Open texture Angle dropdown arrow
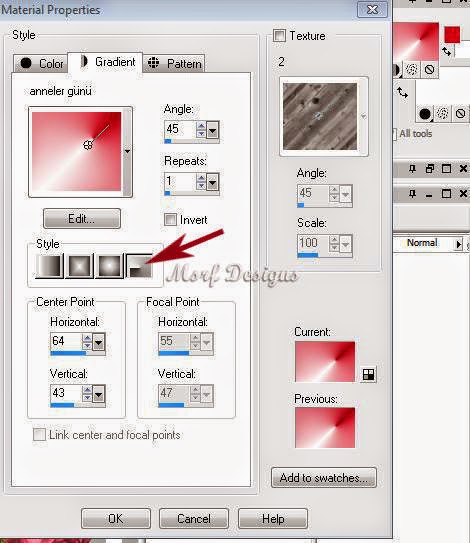 click(345, 195)
